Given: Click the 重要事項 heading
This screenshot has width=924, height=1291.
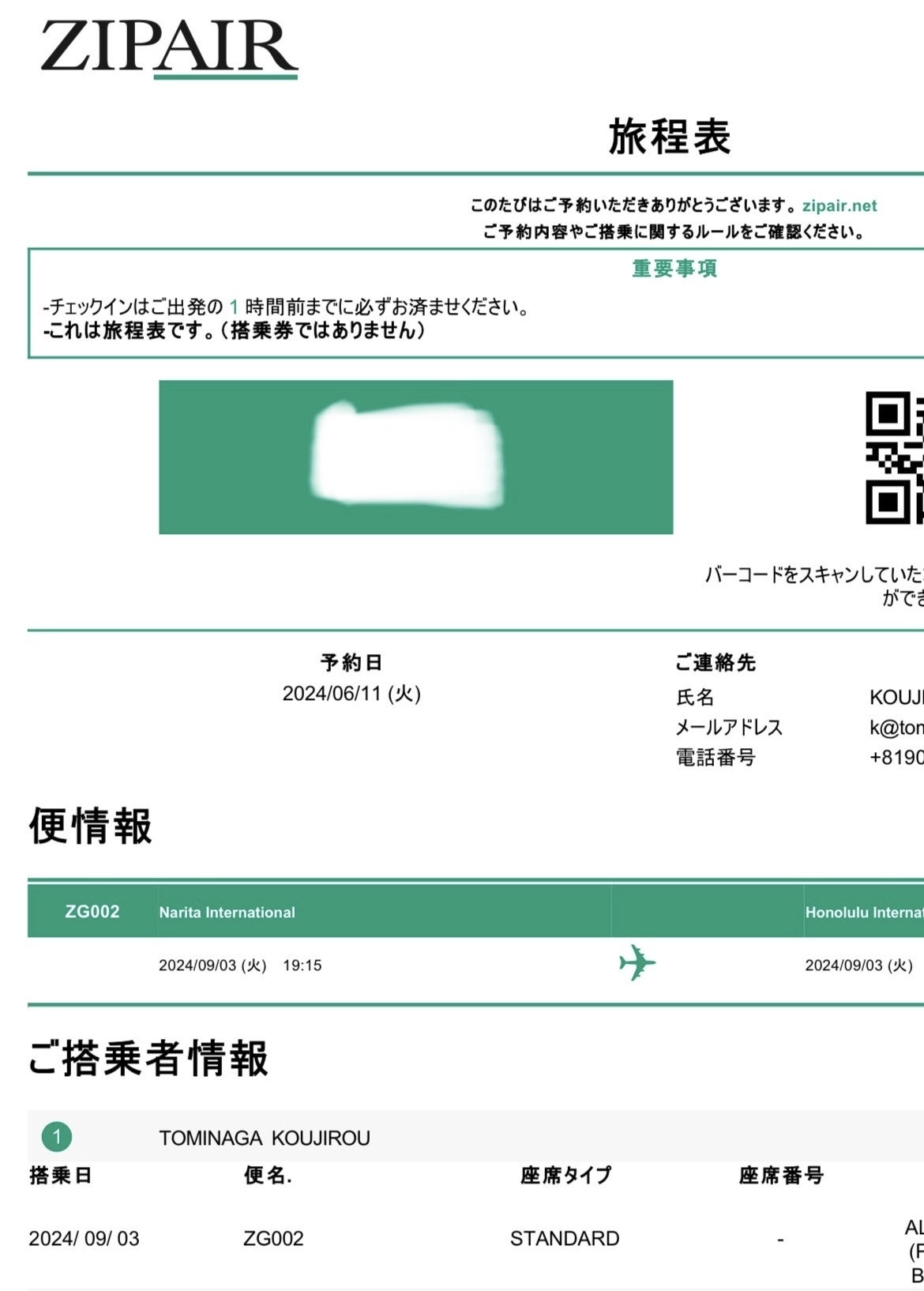Looking at the screenshot, I should tap(674, 269).
